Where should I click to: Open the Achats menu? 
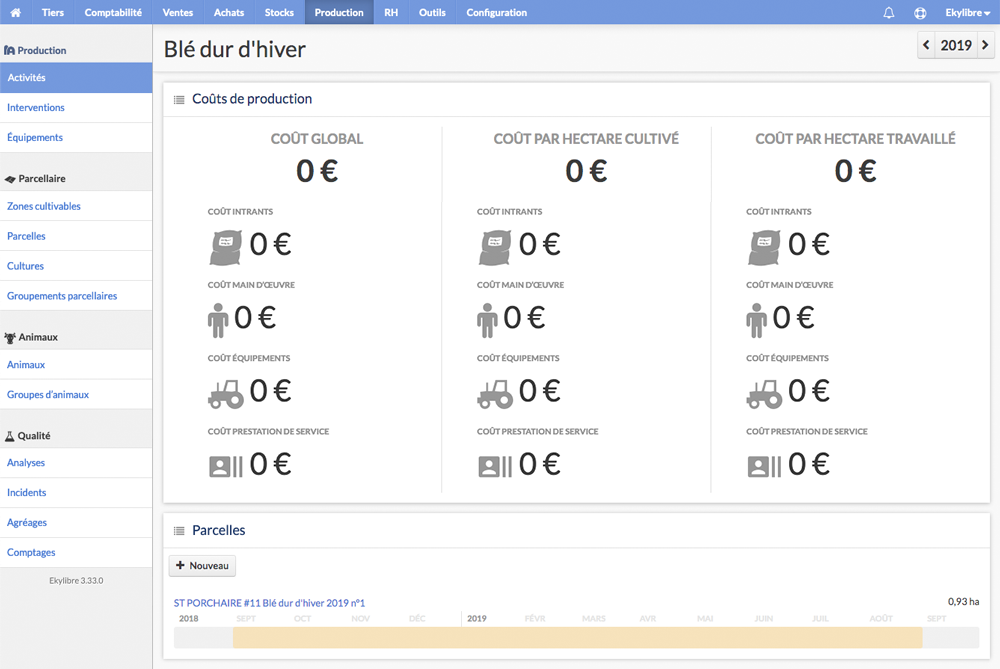pos(229,12)
